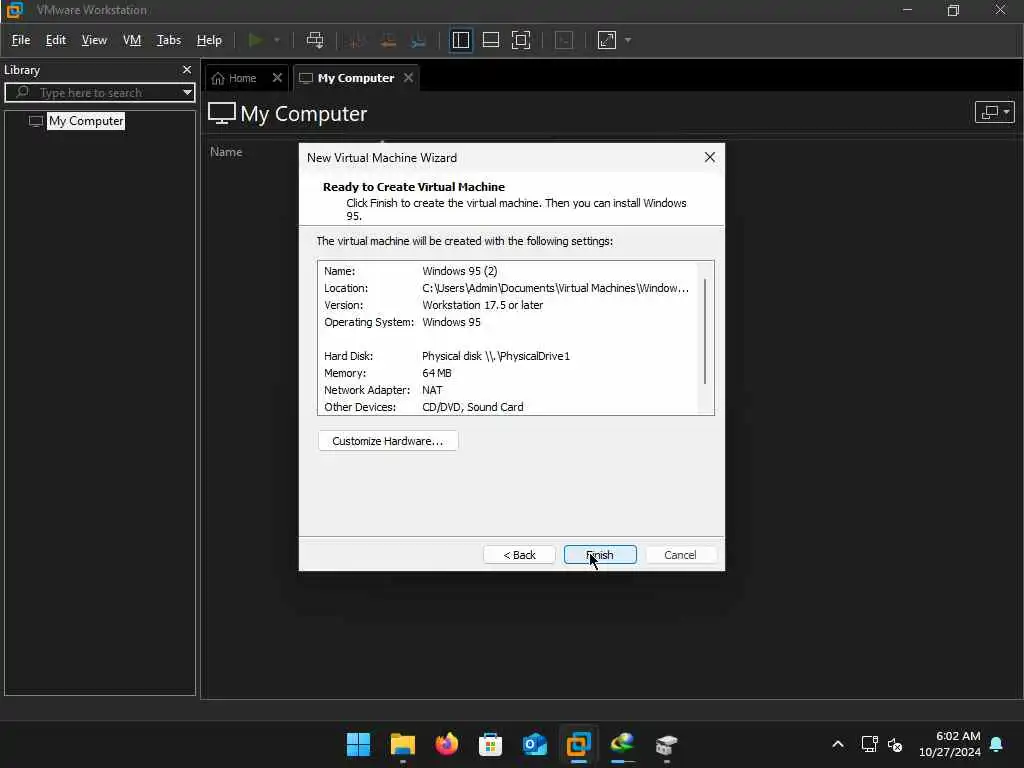
Task: Click Send Ctrl+Alt+Del toolbar icon
Action: 315,40
